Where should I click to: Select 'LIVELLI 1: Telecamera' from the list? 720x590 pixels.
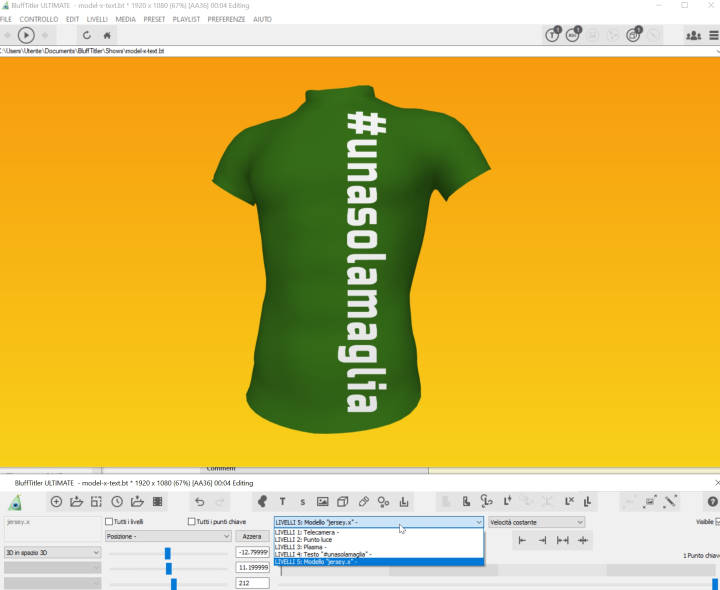[379, 533]
